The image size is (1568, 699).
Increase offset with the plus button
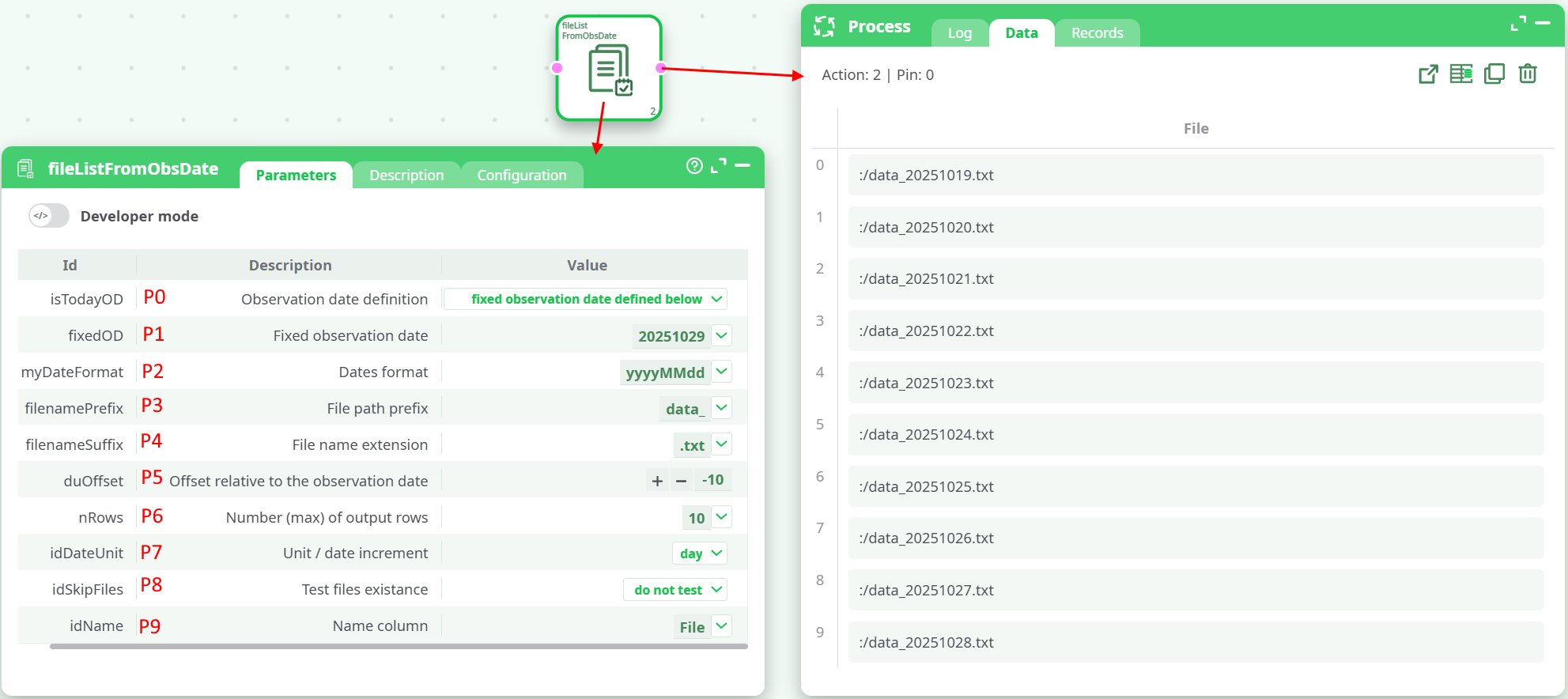tap(657, 481)
